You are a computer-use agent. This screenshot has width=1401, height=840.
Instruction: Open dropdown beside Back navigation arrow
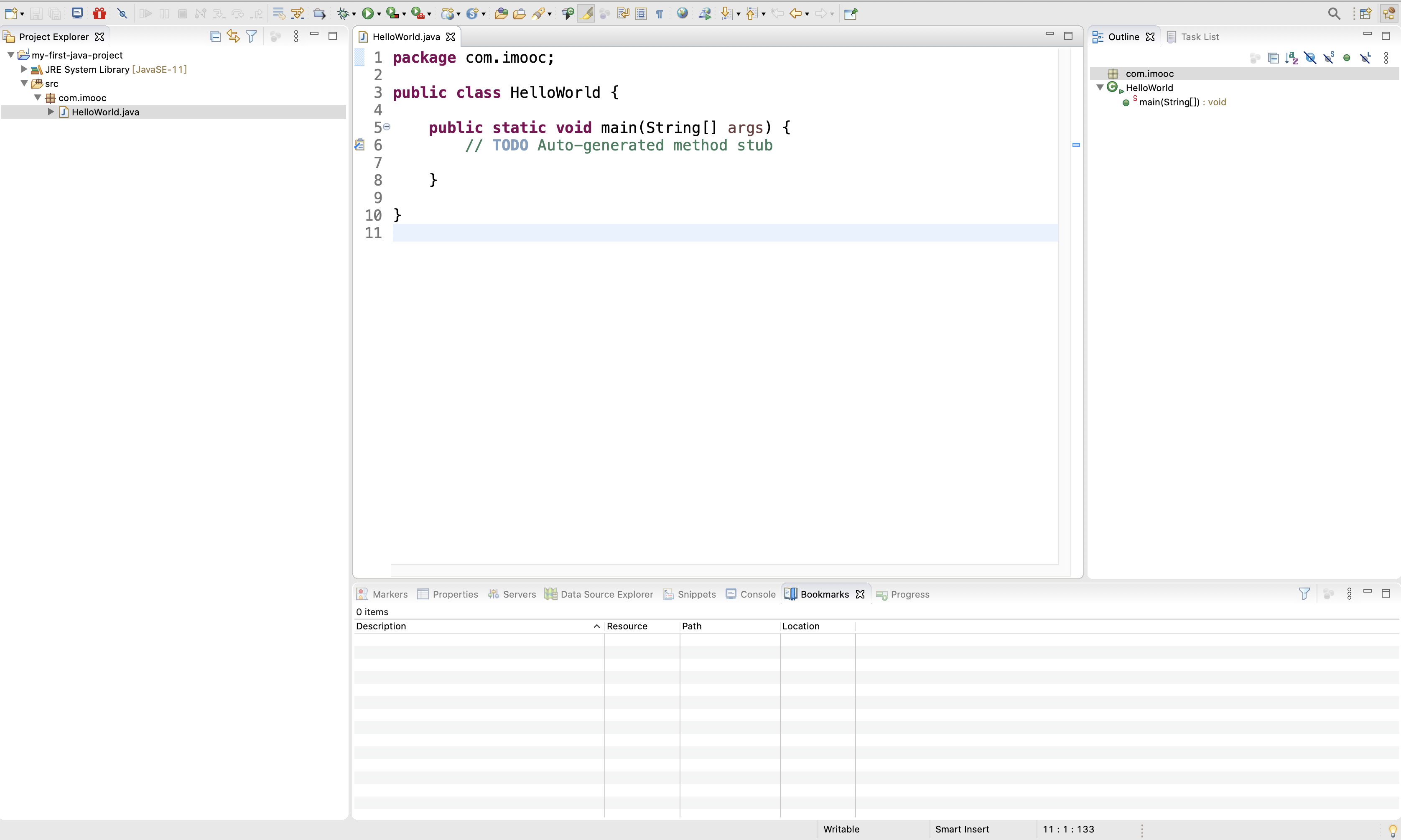(x=807, y=14)
